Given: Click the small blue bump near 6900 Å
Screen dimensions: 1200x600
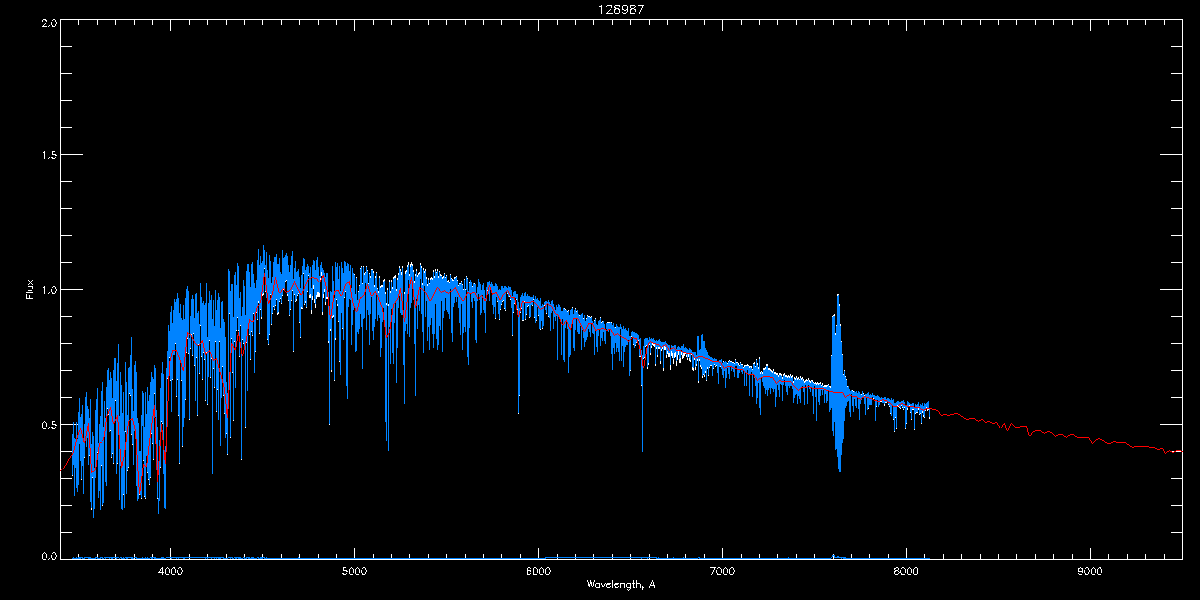Looking at the screenshot, I should point(701,349).
